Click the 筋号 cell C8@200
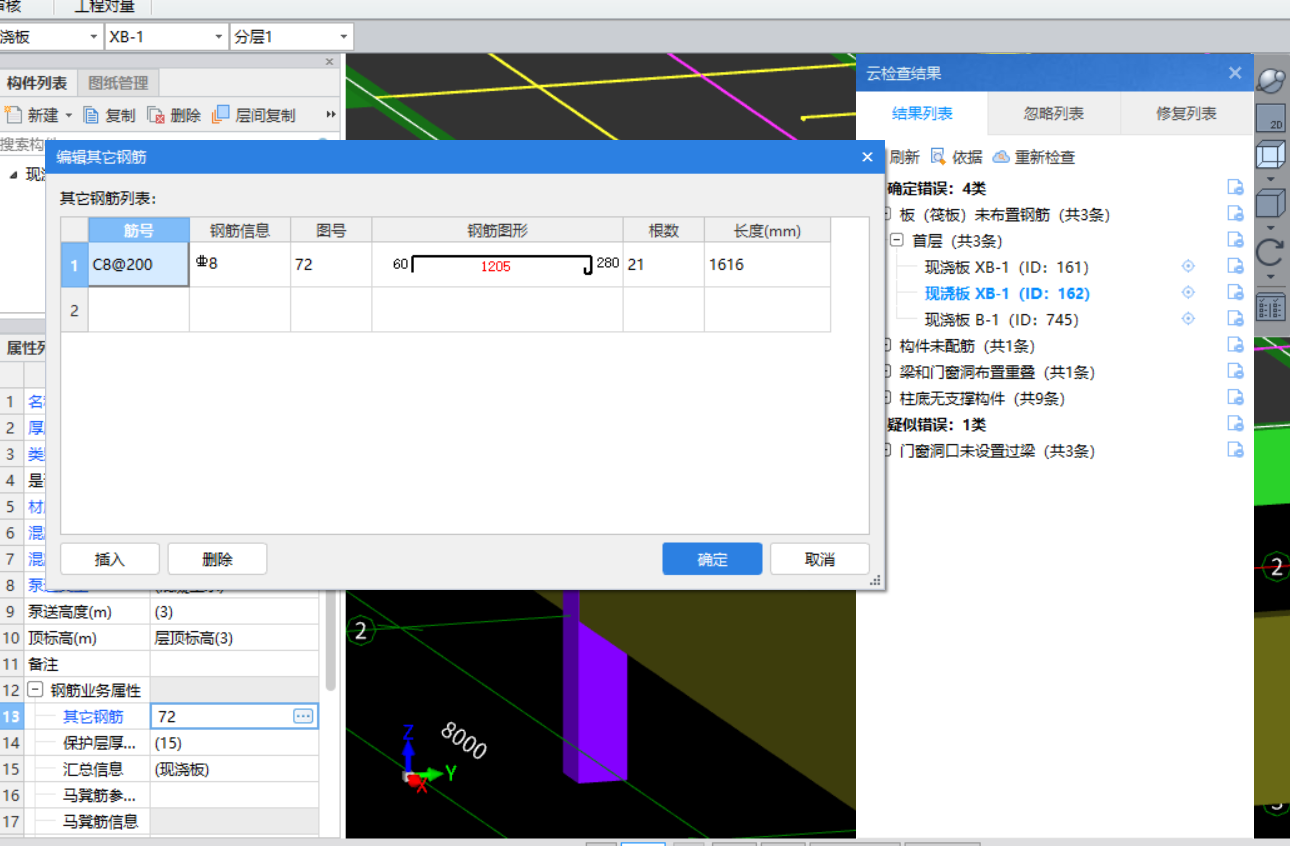 [139, 265]
